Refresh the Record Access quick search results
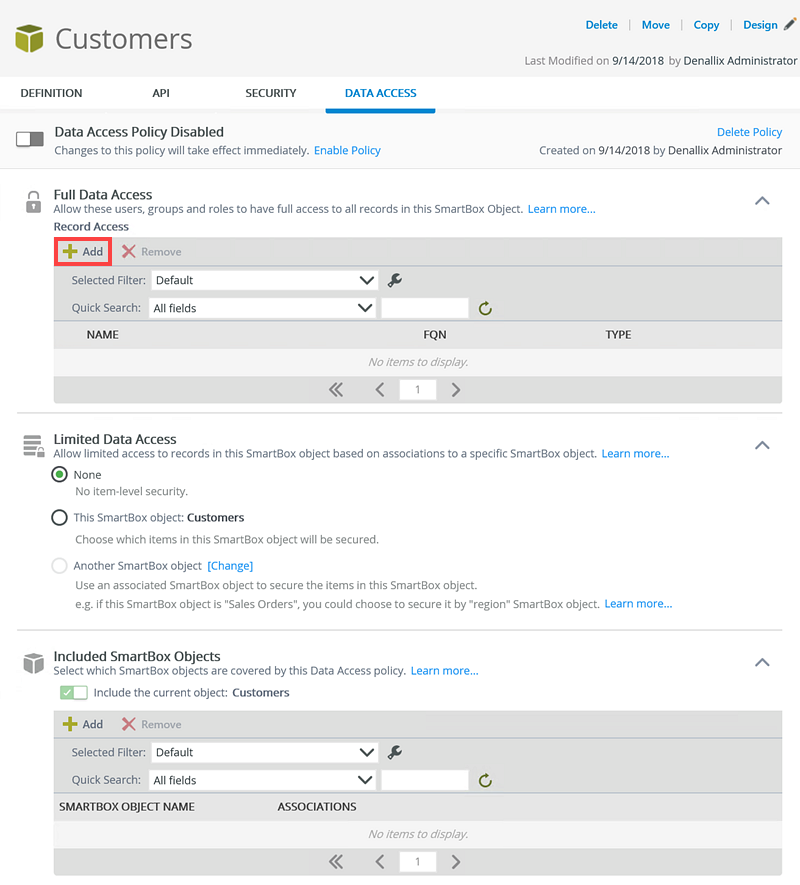This screenshot has width=800, height=885. pos(485,308)
